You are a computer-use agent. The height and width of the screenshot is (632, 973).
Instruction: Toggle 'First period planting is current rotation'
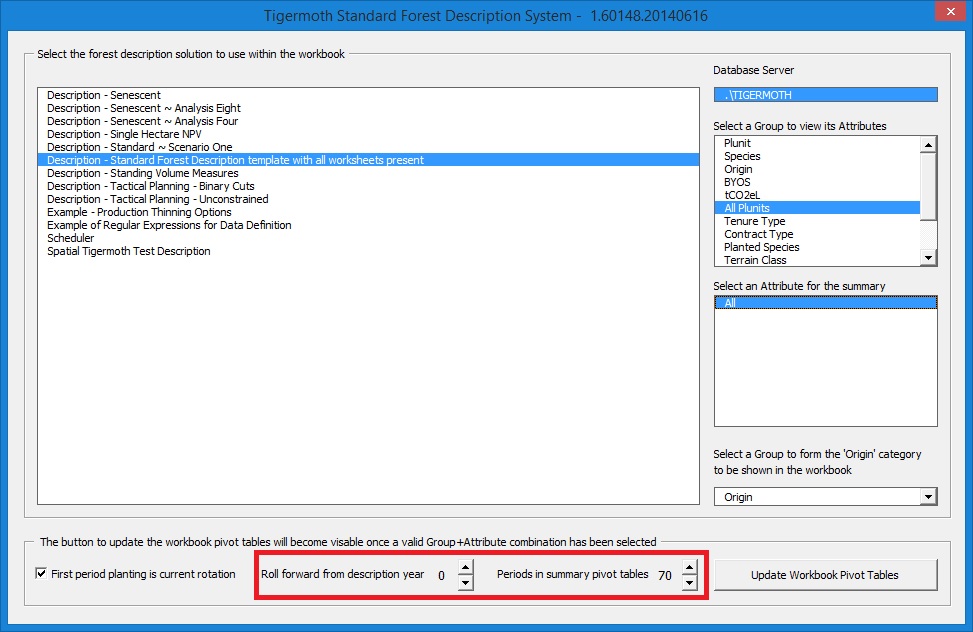click(x=41, y=574)
